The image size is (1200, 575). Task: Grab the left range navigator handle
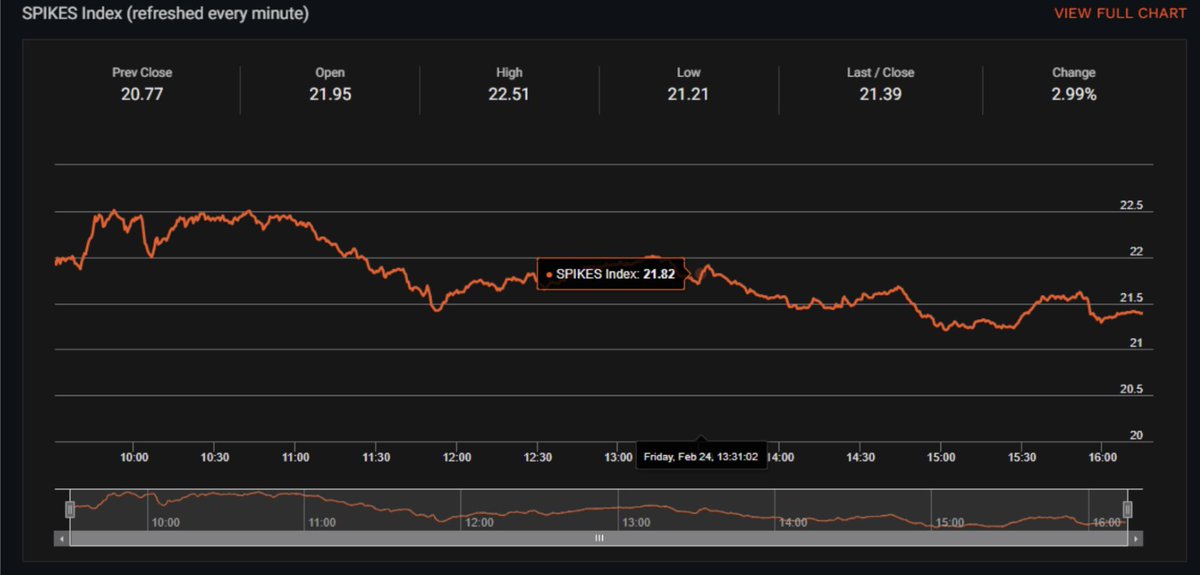point(70,510)
